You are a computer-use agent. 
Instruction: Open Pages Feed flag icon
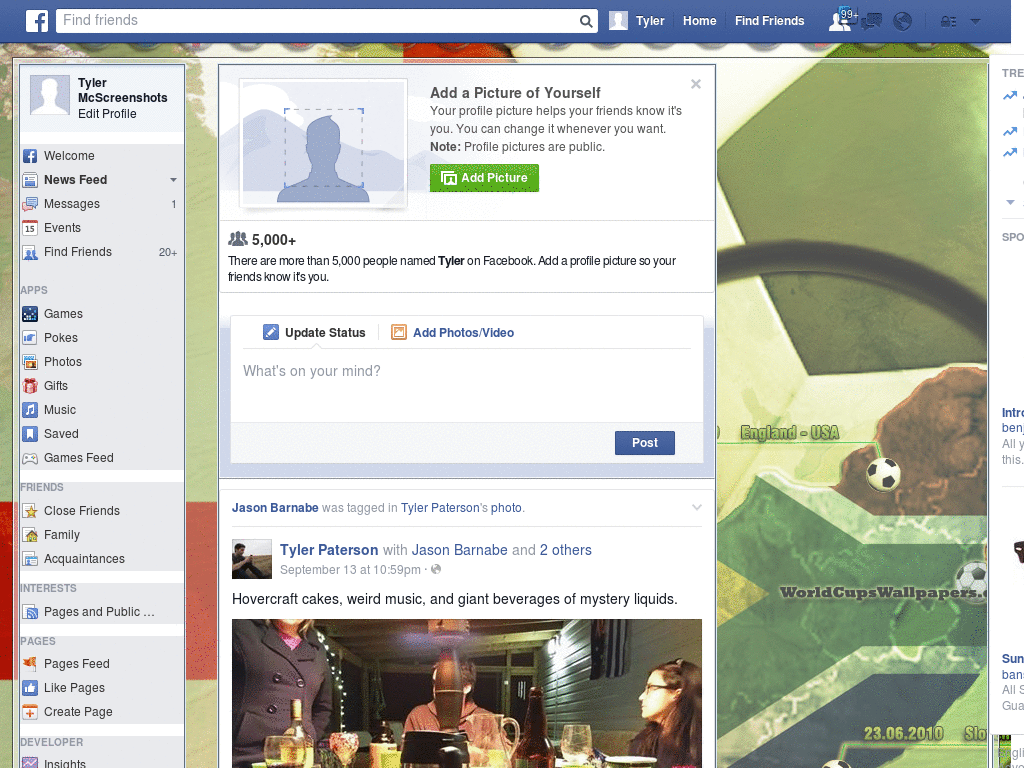tap(30, 664)
